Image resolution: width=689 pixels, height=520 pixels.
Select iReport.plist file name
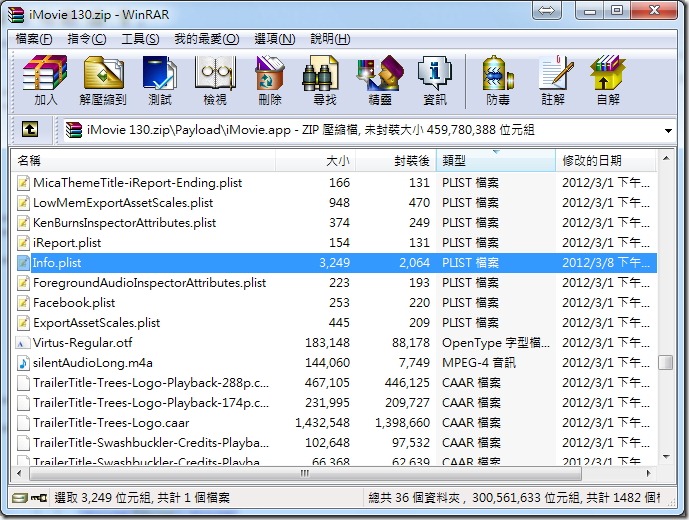[67, 243]
